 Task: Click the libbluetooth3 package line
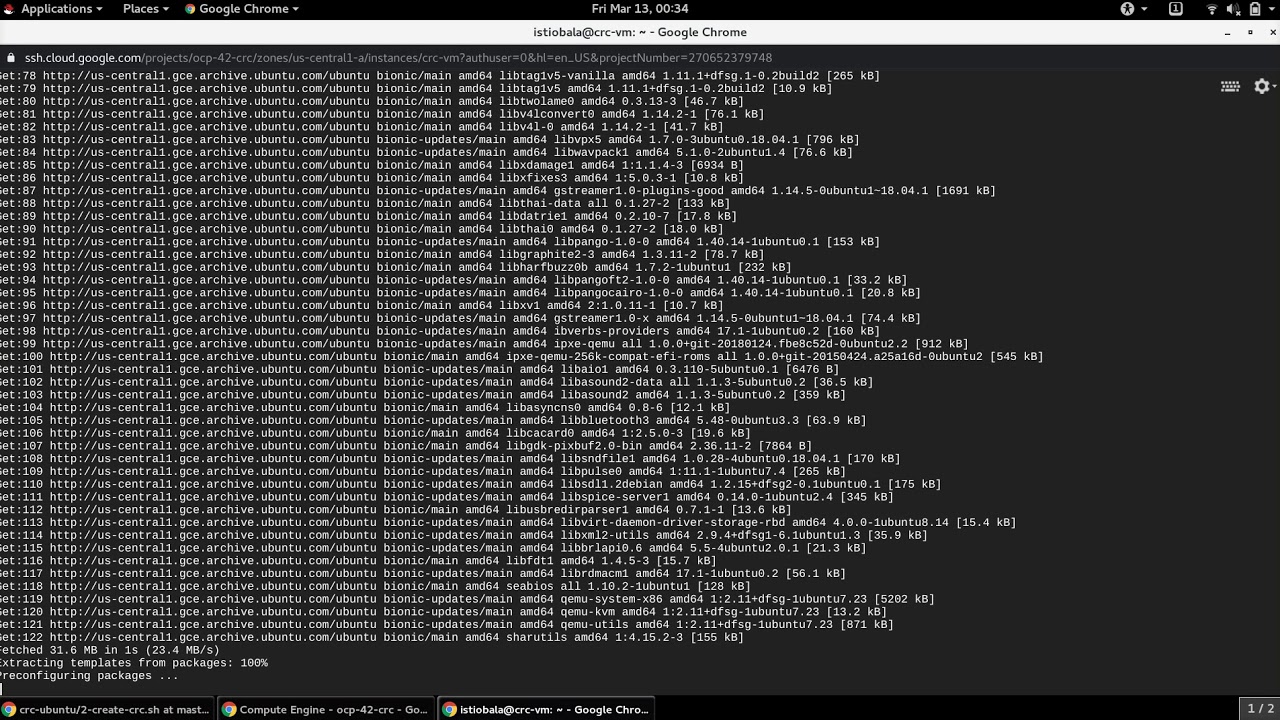click(433, 421)
